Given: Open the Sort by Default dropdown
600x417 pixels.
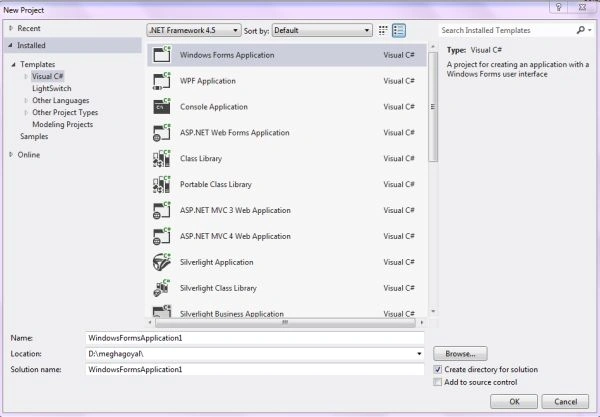Looking at the screenshot, I should tap(322, 30).
